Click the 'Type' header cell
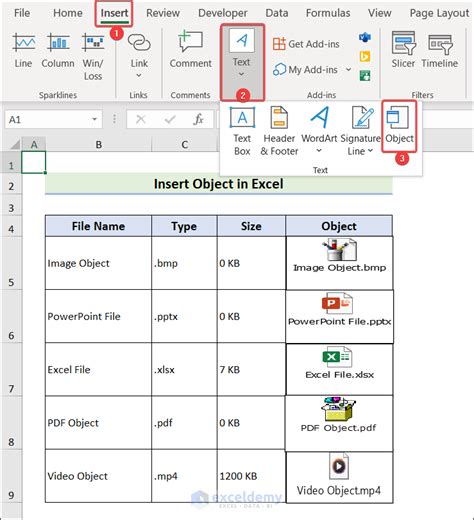 tap(184, 226)
